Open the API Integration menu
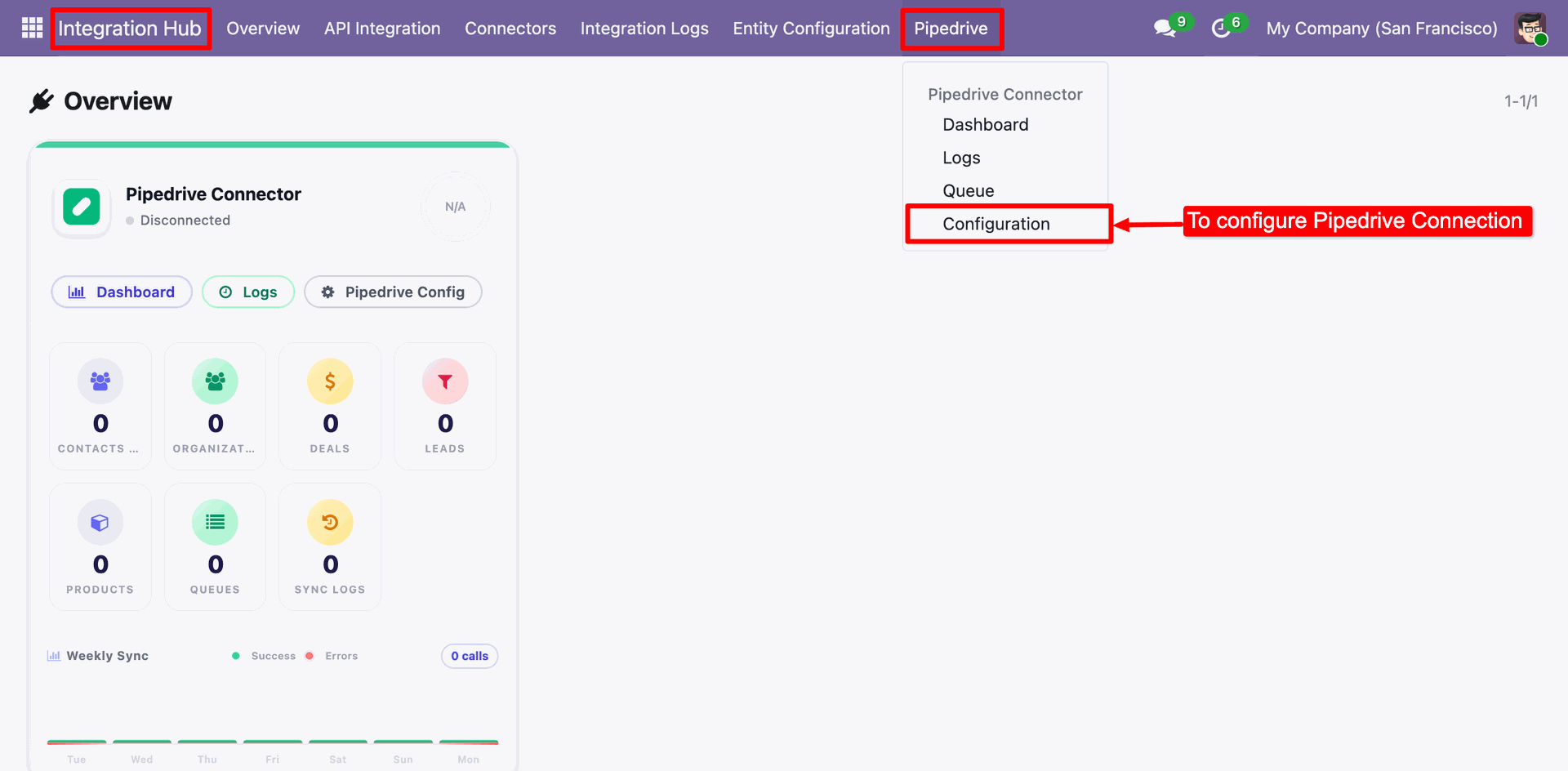Screen dimensions: 1568x771 tap(382, 29)
